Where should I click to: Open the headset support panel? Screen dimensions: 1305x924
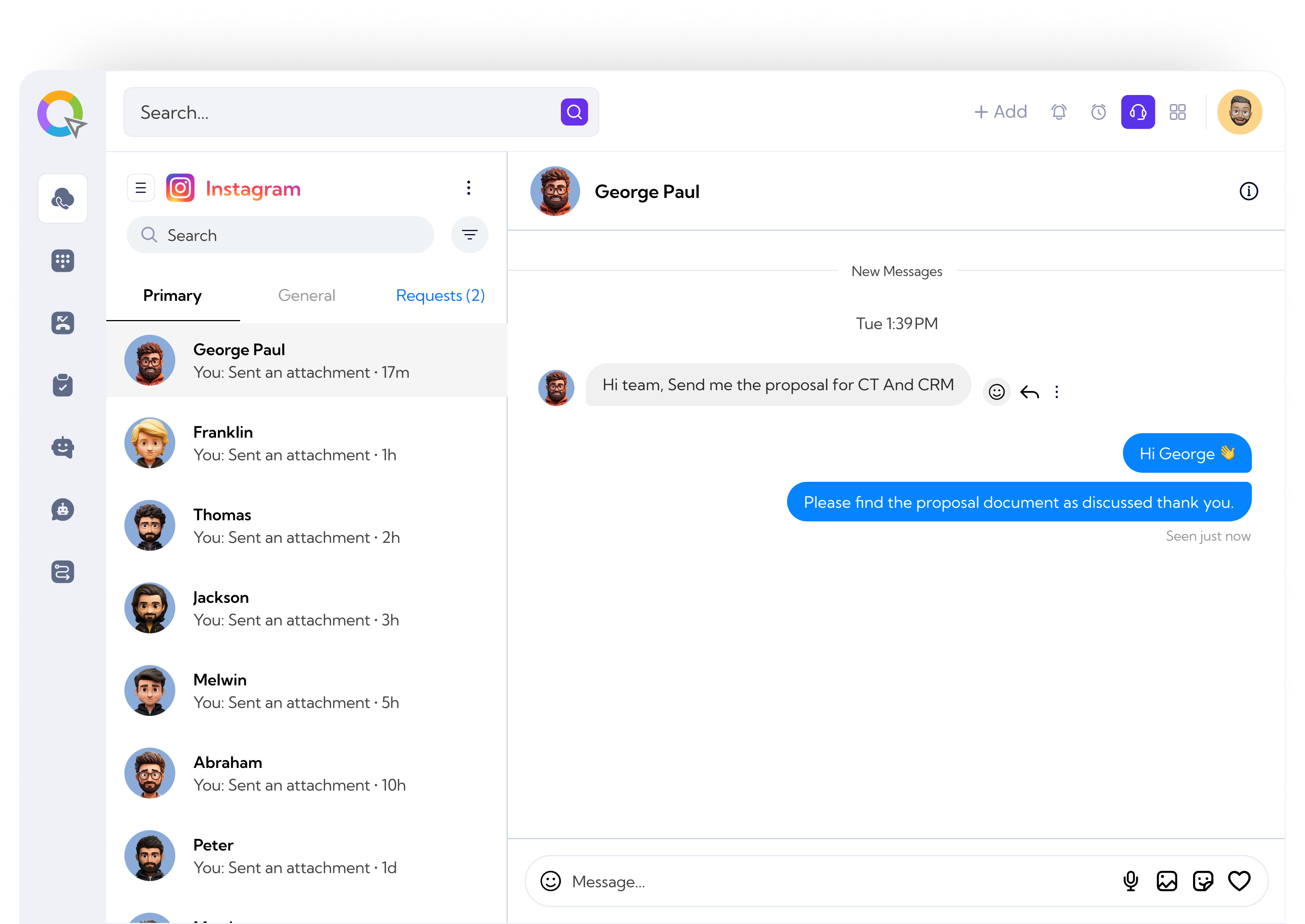click(1138, 112)
